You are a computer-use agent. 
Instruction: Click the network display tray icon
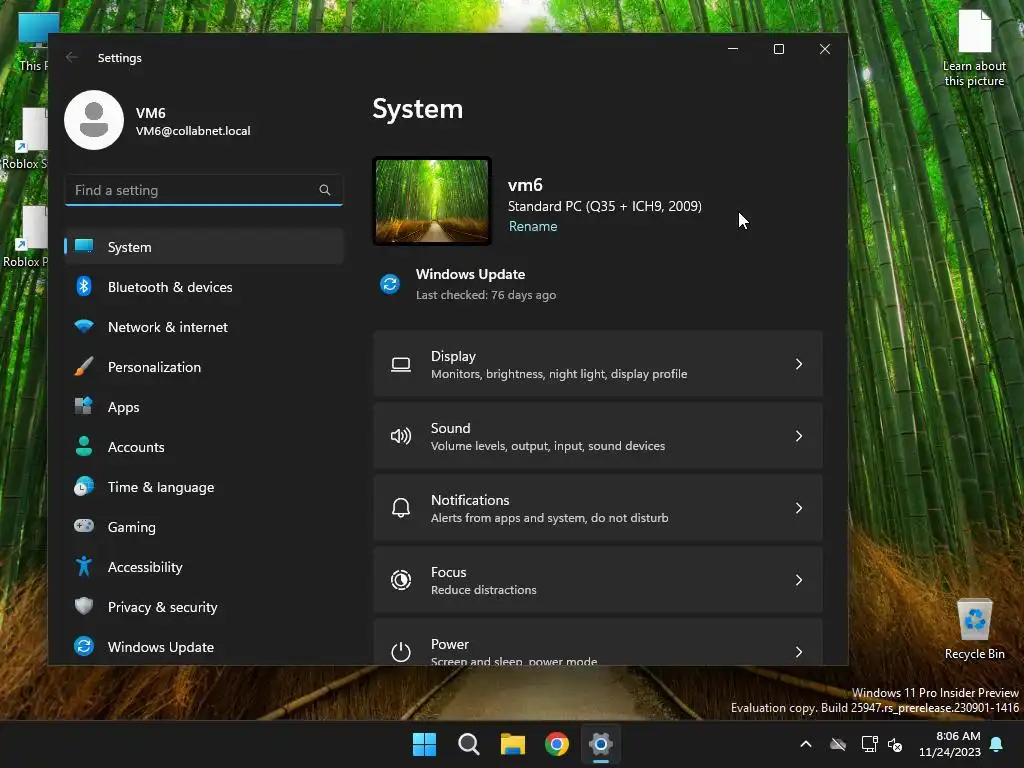[x=869, y=744]
